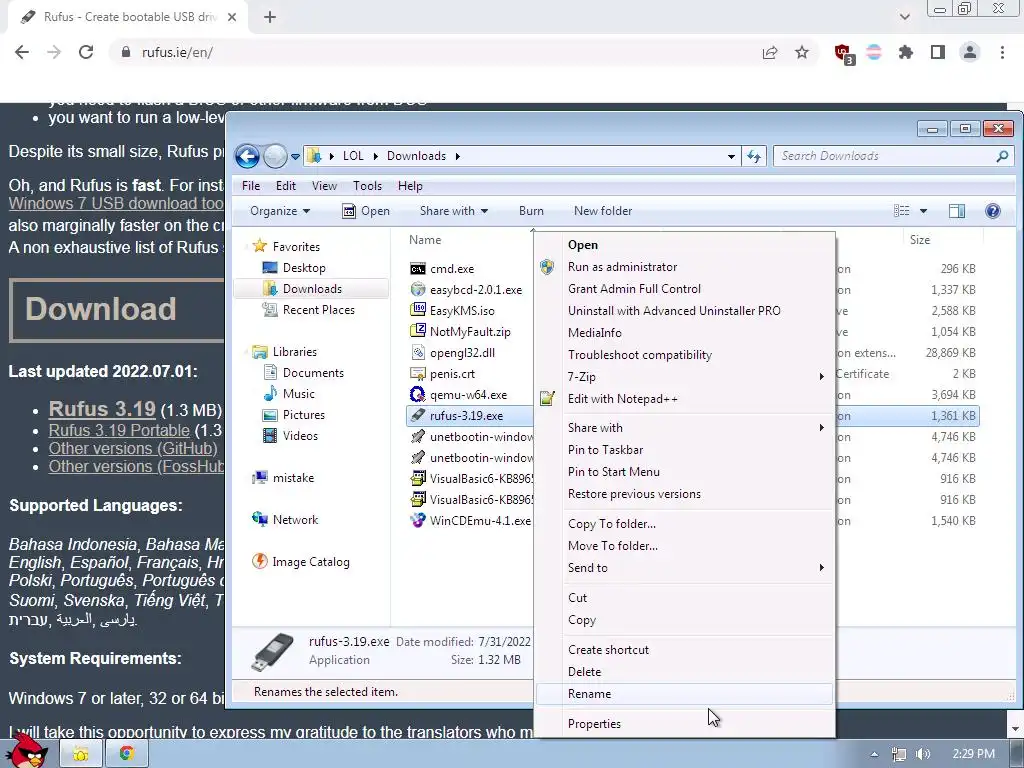Screen dimensions: 1024x768
Task: Follow the Other versions (GitHub) link
Action: pos(133,448)
